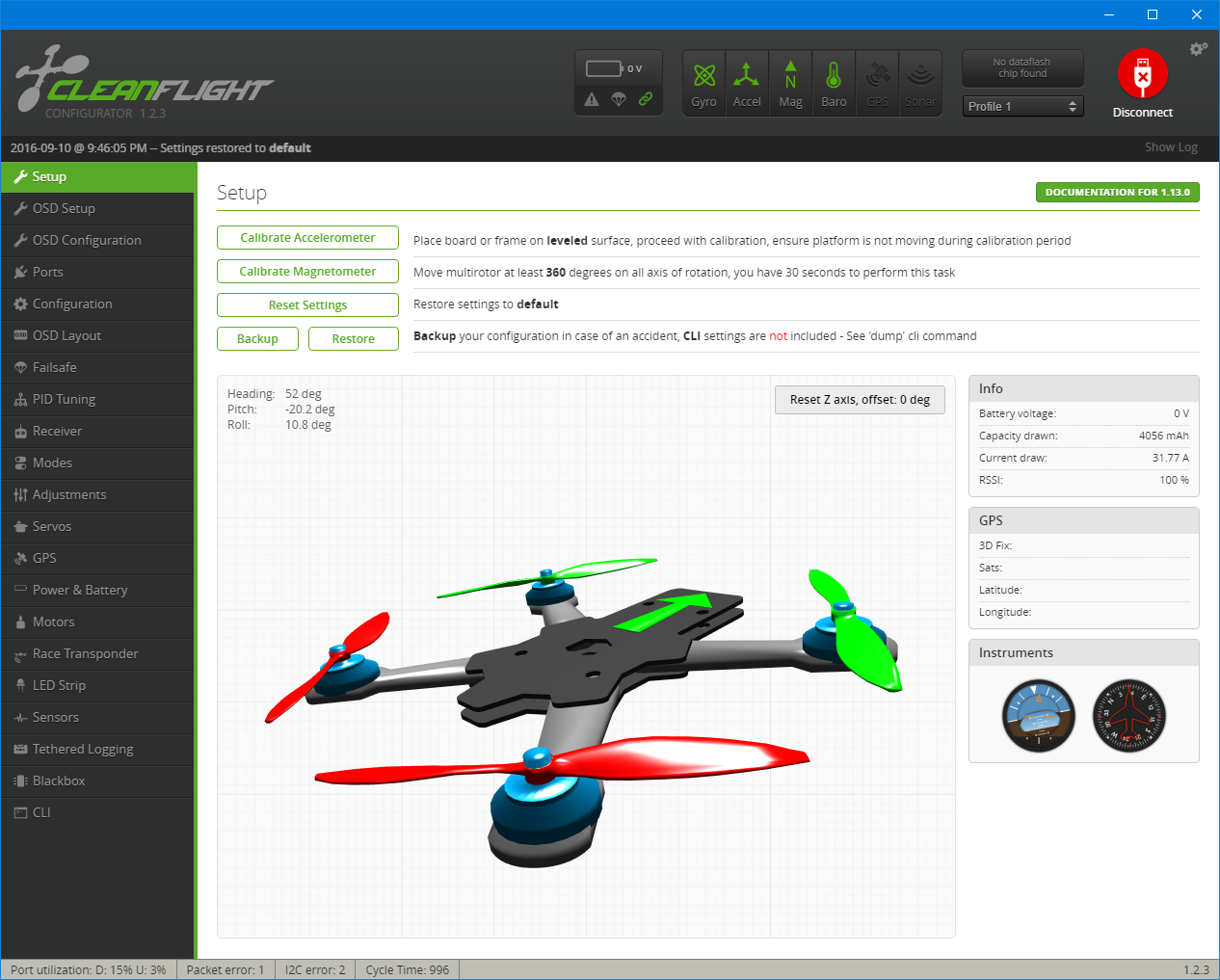Click the 'Packet error: 1' status text
1220x980 pixels.
pos(225,969)
